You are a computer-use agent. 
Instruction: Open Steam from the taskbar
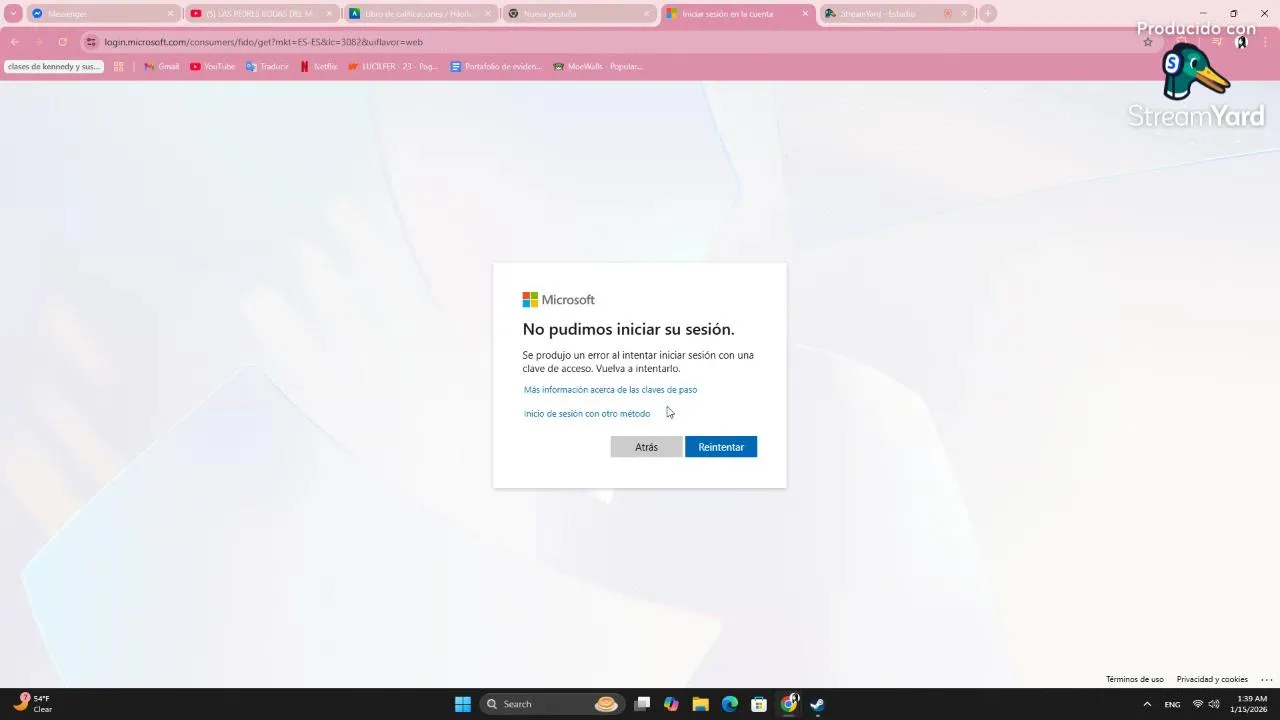[x=817, y=704]
